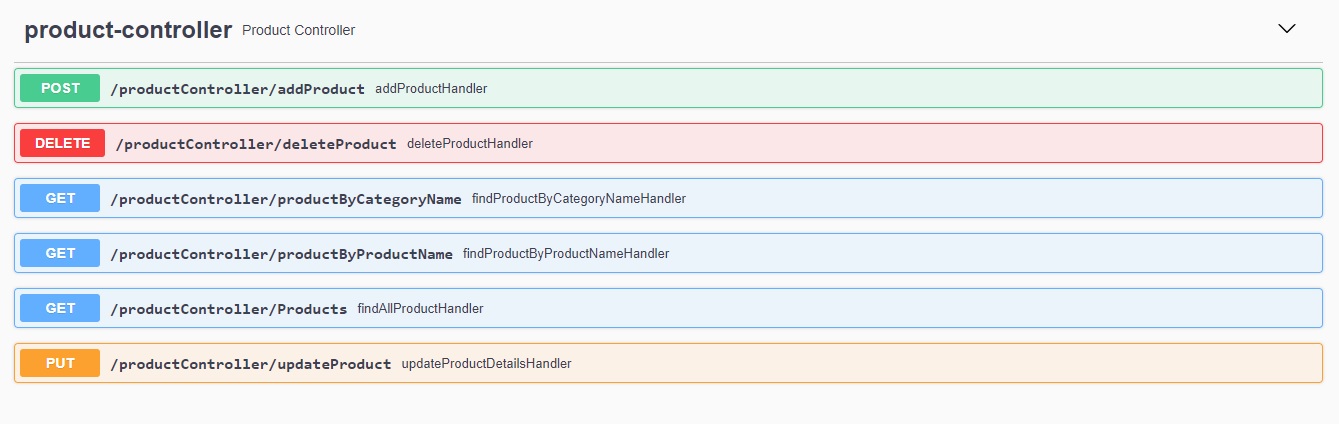1339x424 pixels.
Task: Open the /productController/addProduct endpoint path
Action: point(238,89)
